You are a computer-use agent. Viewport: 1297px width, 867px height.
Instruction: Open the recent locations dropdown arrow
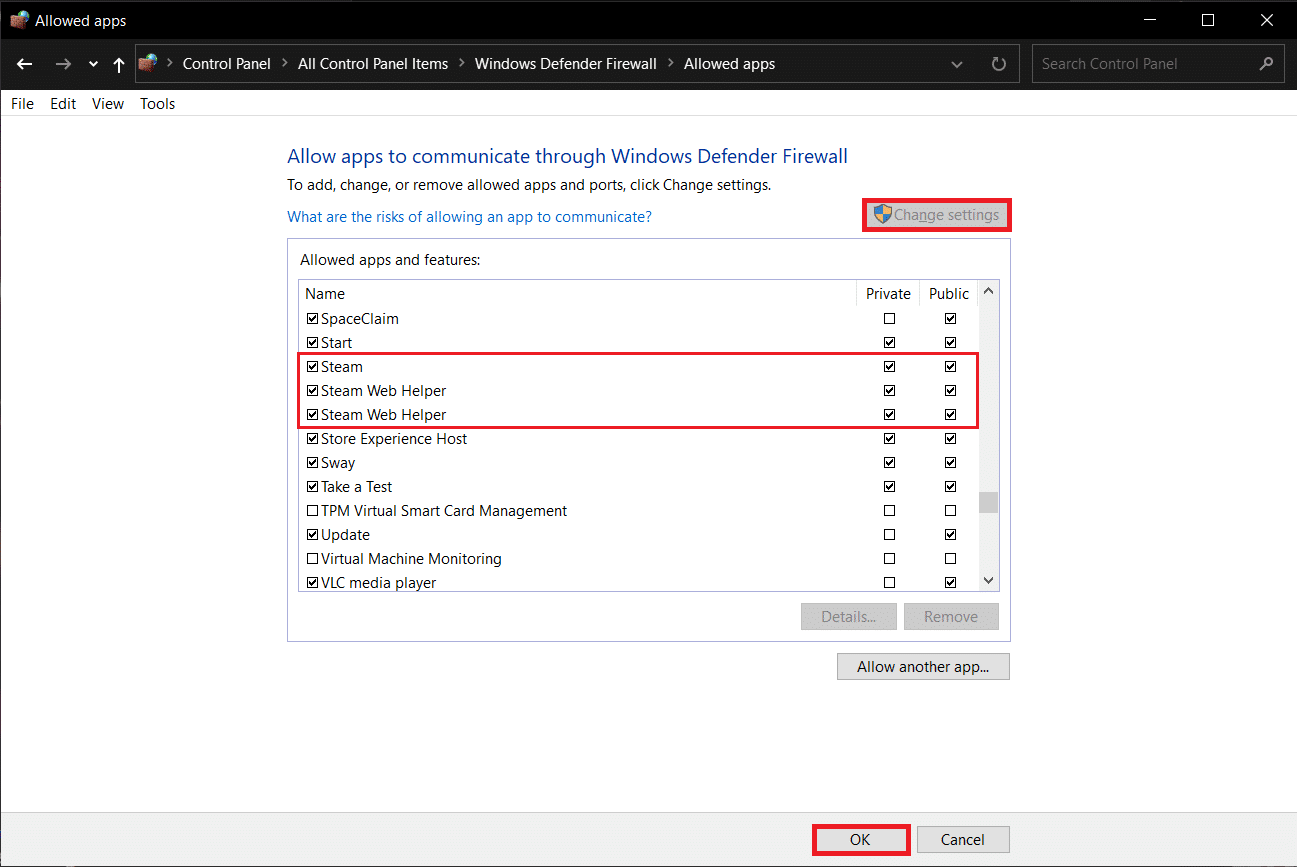tap(93, 64)
